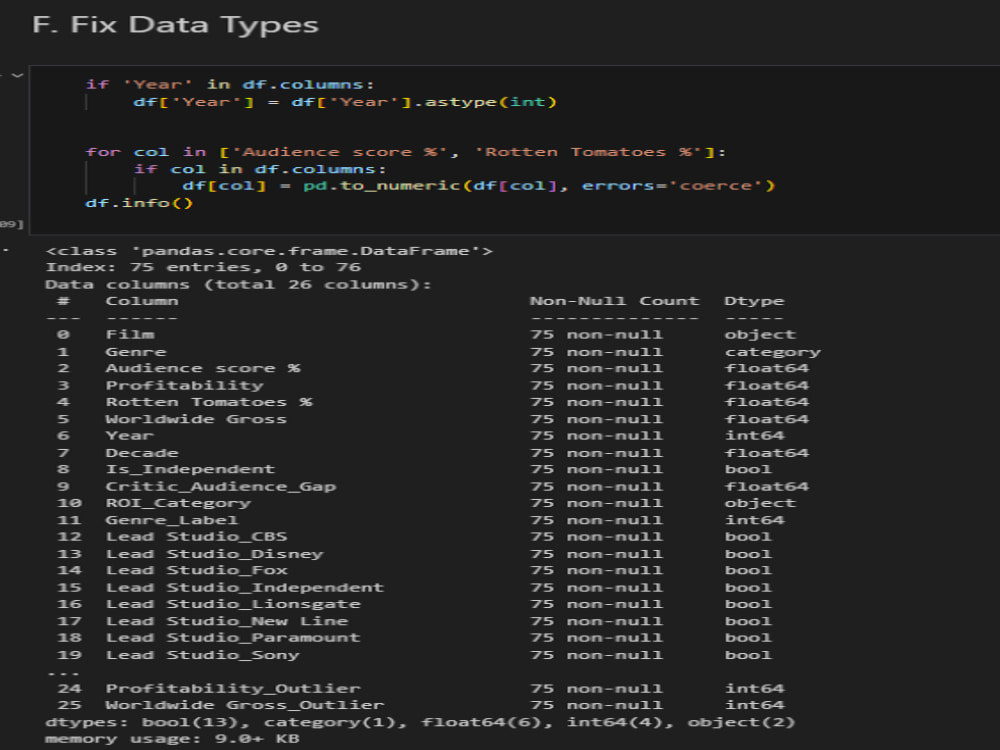Click 'Genre_Label' in the output table
Screen dimensions: 1000x750
pos(172,520)
